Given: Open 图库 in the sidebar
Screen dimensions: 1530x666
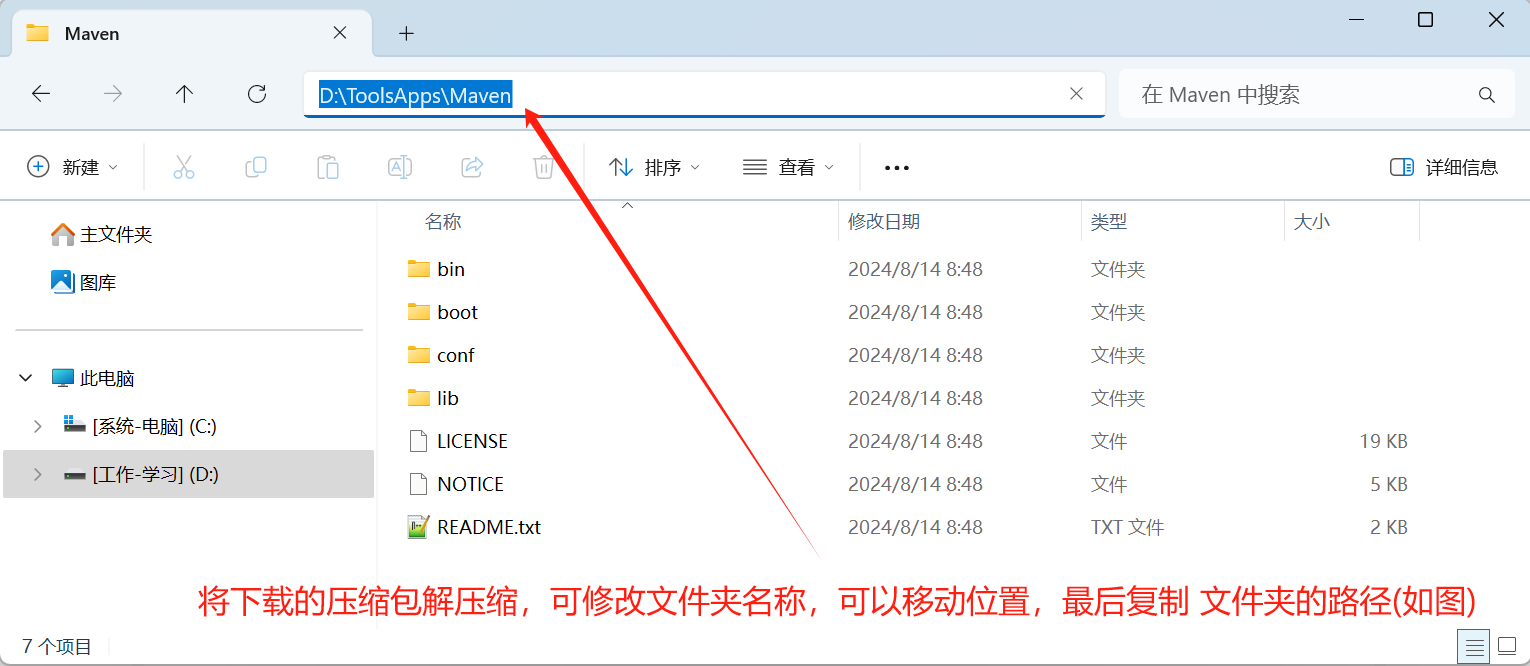Looking at the screenshot, I should 83,282.
